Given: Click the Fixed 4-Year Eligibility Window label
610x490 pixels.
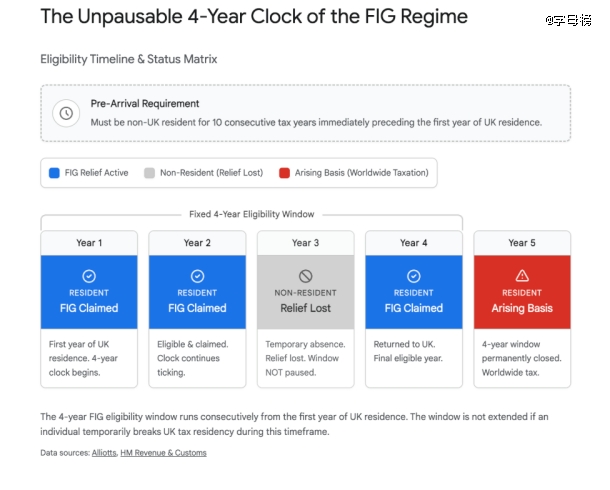Looking at the screenshot, I should [x=251, y=214].
